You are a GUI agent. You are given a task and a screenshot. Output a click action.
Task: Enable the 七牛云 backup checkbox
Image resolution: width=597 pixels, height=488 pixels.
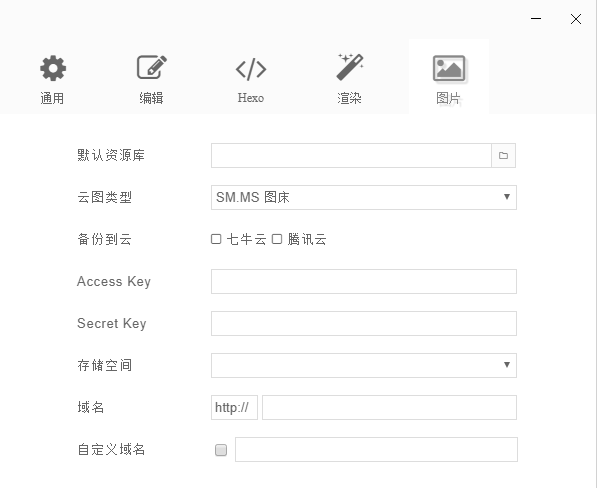(x=216, y=239)
